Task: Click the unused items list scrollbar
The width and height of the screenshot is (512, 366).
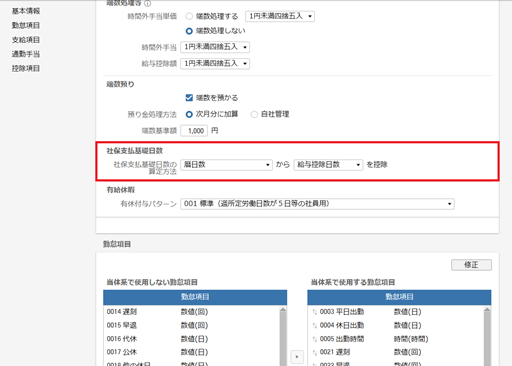Action: coord(283,336)
